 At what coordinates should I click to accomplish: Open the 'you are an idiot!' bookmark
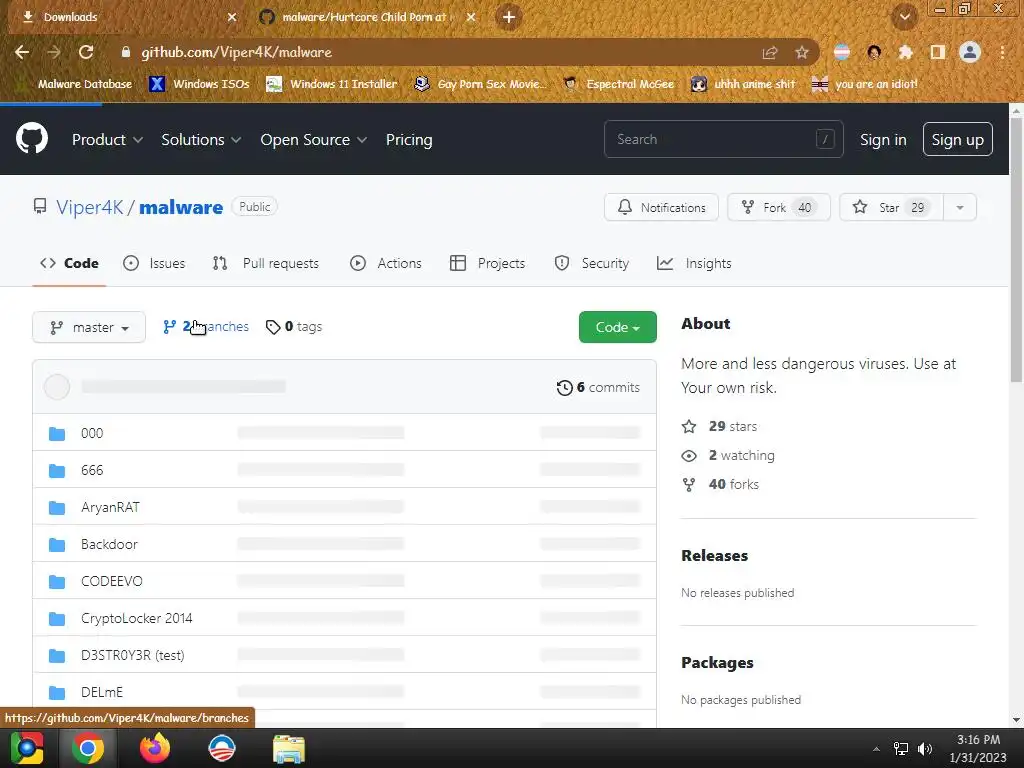(865, 84)
